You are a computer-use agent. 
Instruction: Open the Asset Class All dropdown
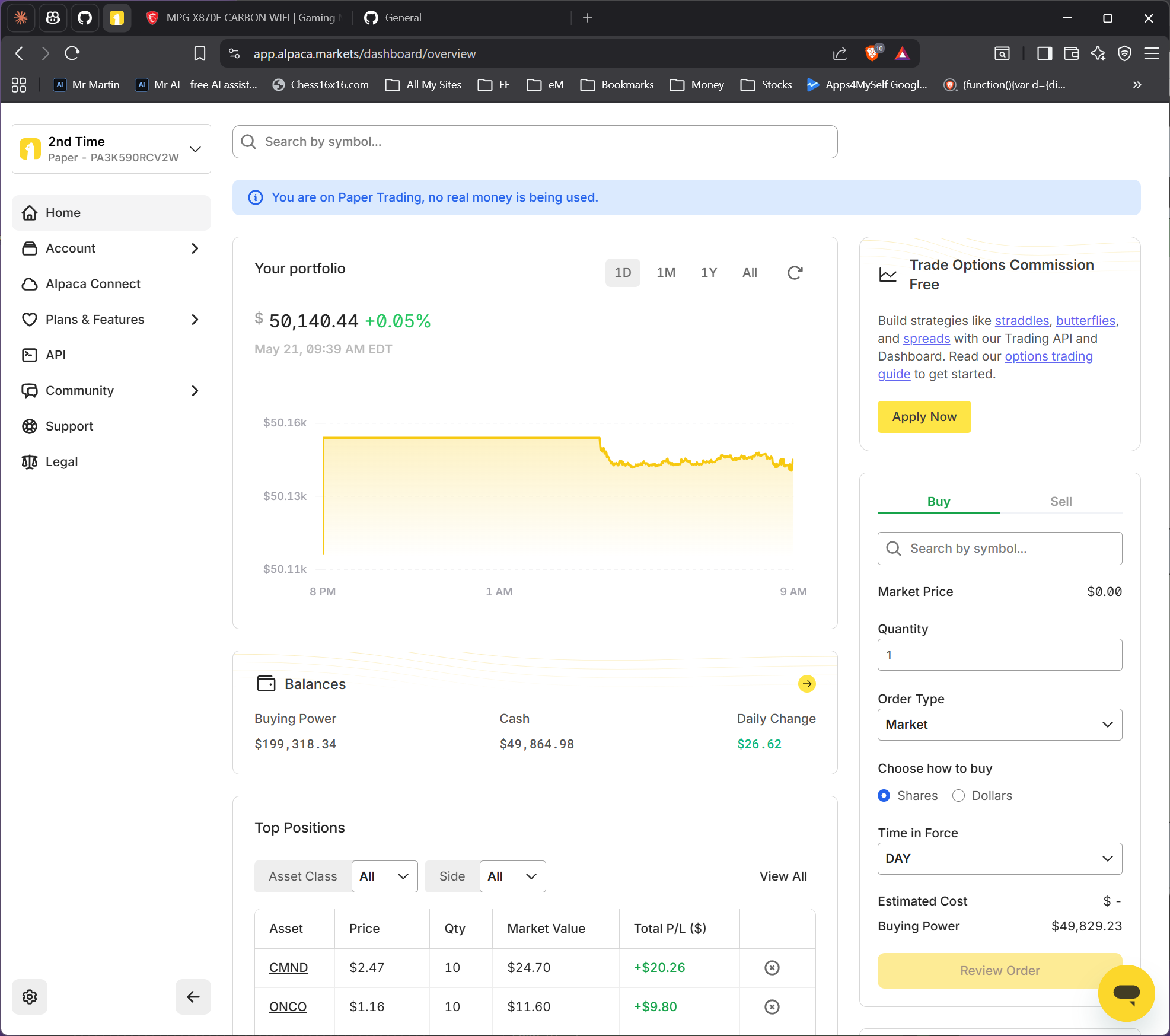pos(384,876)
